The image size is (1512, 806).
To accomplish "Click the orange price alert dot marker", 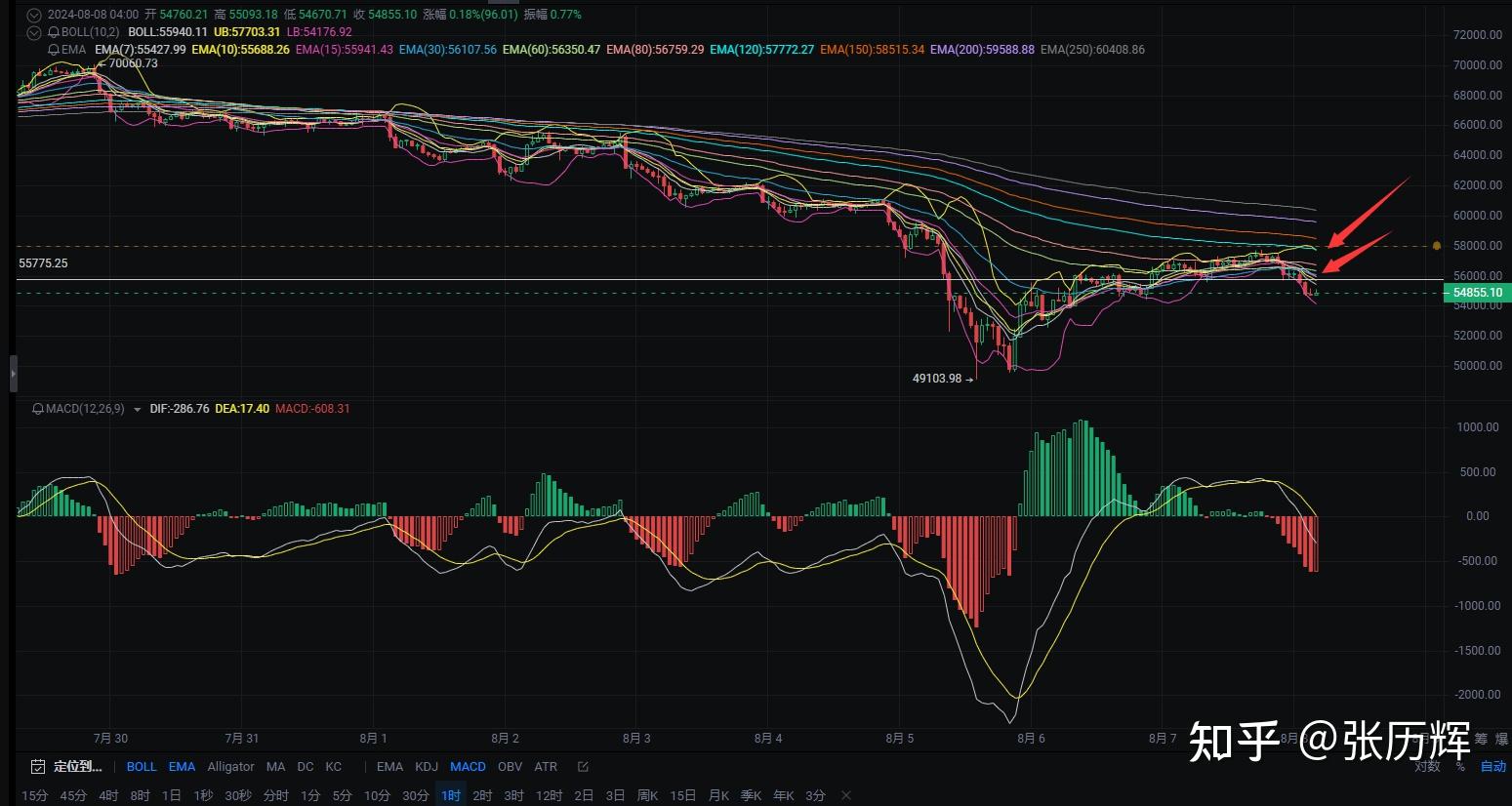I will click(x=1437, y=246).
